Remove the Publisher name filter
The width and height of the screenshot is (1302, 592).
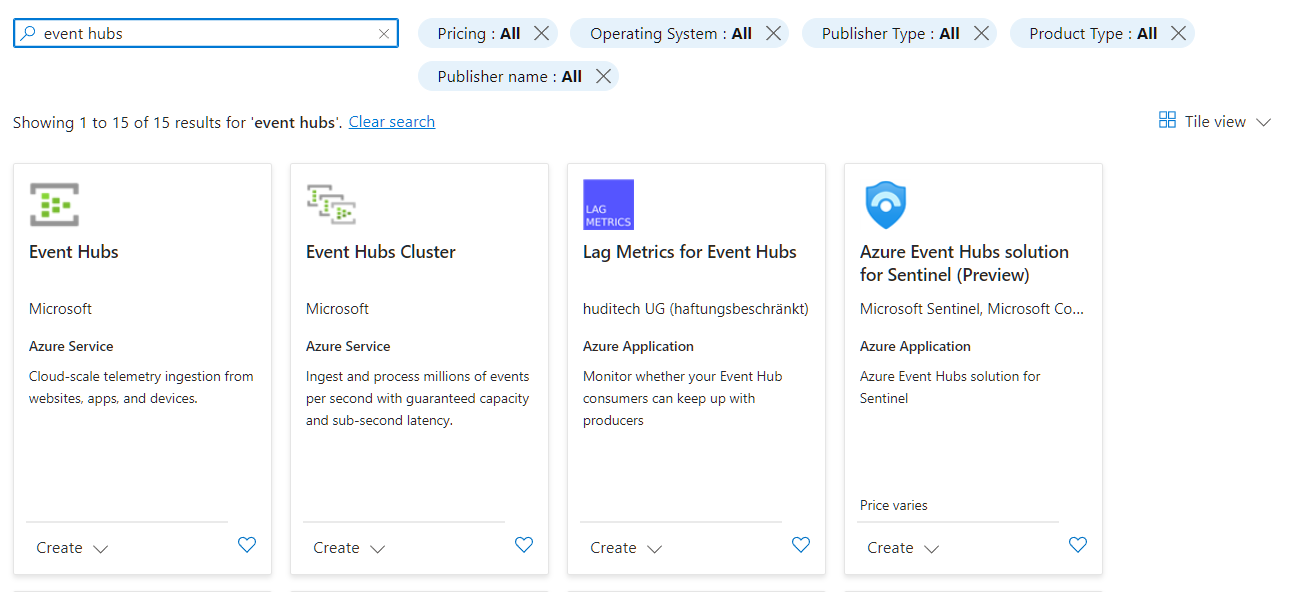(x=603, y=77)
